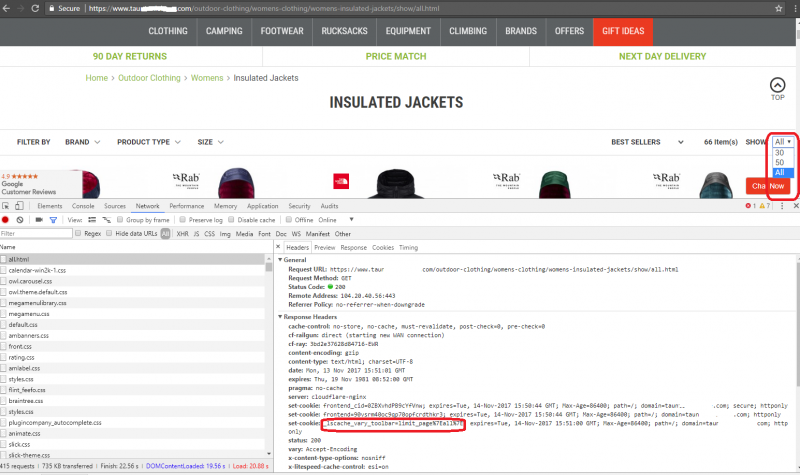Click the browser forward arrow
This screenshot has height=475, width=800.
(x=20, y=8)
